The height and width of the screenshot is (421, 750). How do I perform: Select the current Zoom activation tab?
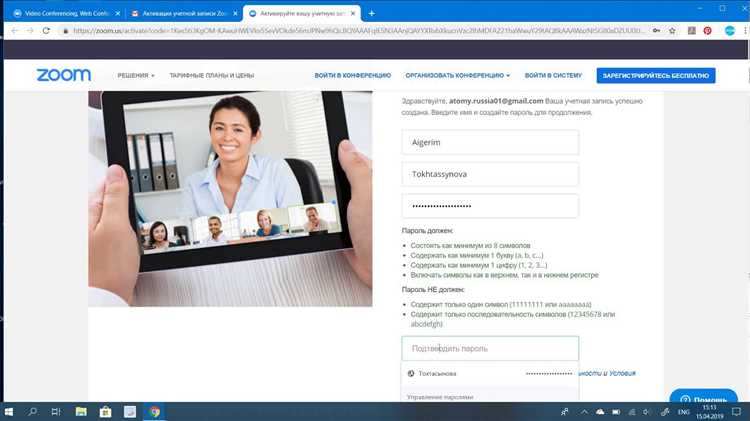click(302, 13)
